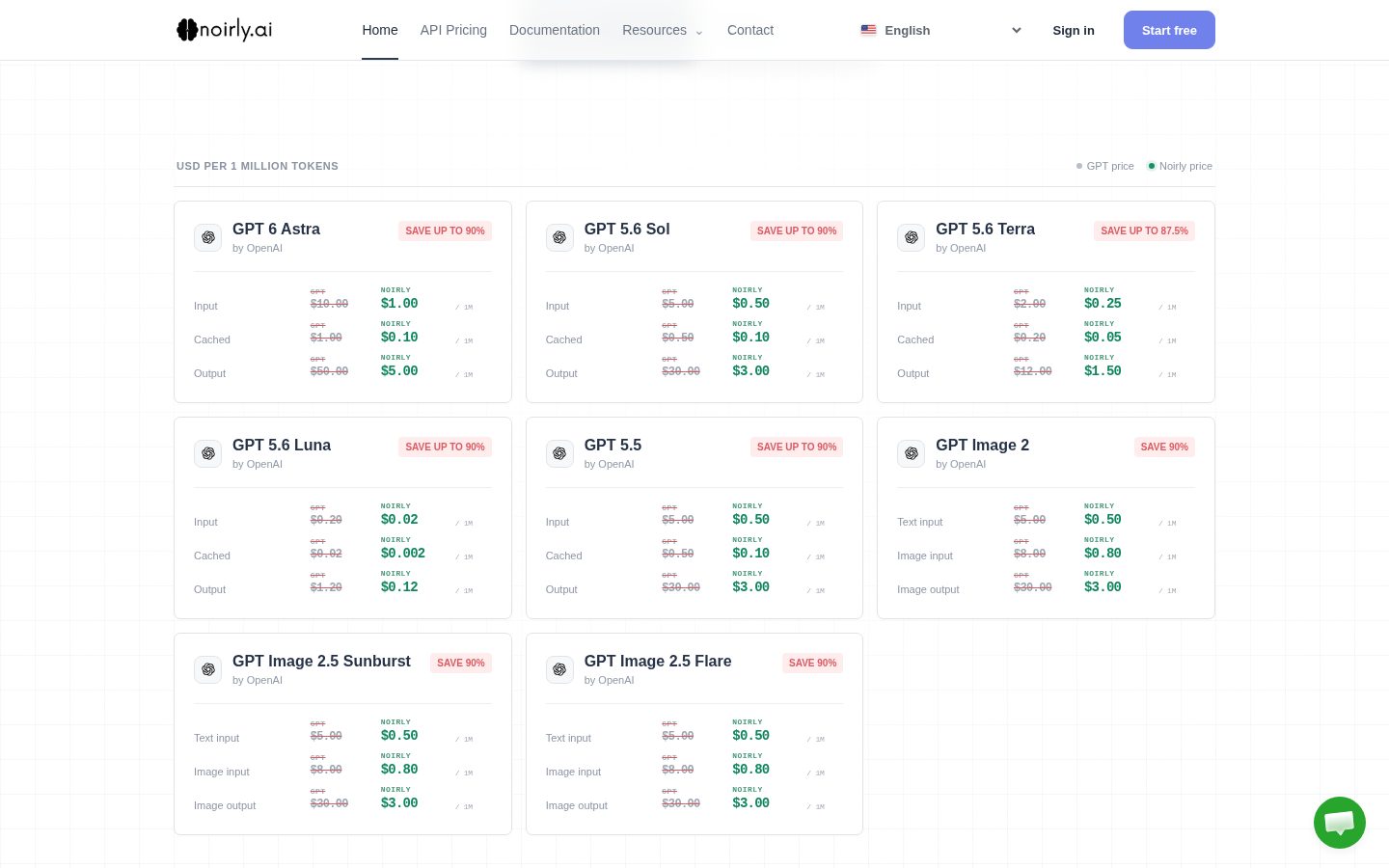
Task: Click the GPT Image 2.5 Flare title
Action: (x=658, y=661)
